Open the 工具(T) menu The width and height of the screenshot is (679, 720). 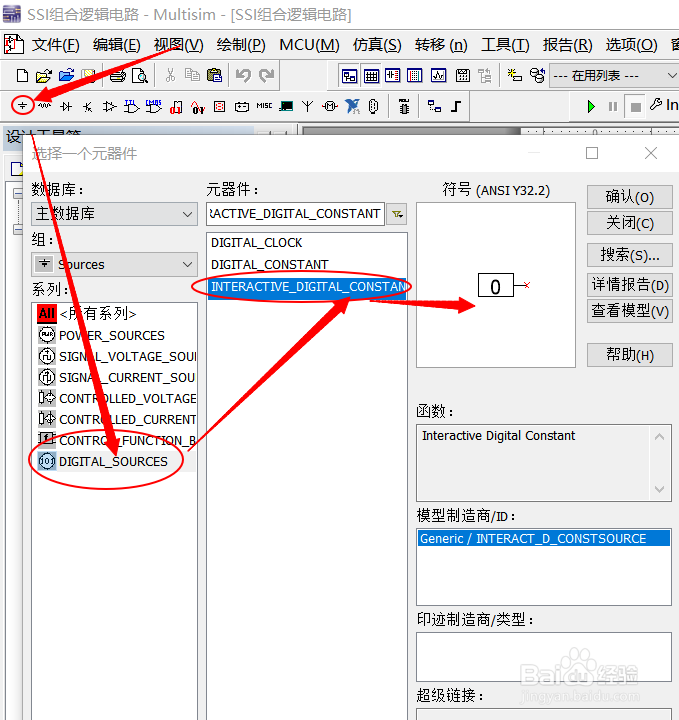(505, 45)
